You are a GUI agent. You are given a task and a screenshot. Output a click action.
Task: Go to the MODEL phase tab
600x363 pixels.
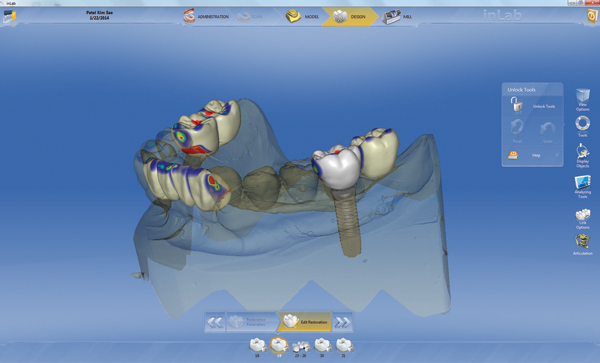point(302,16)
